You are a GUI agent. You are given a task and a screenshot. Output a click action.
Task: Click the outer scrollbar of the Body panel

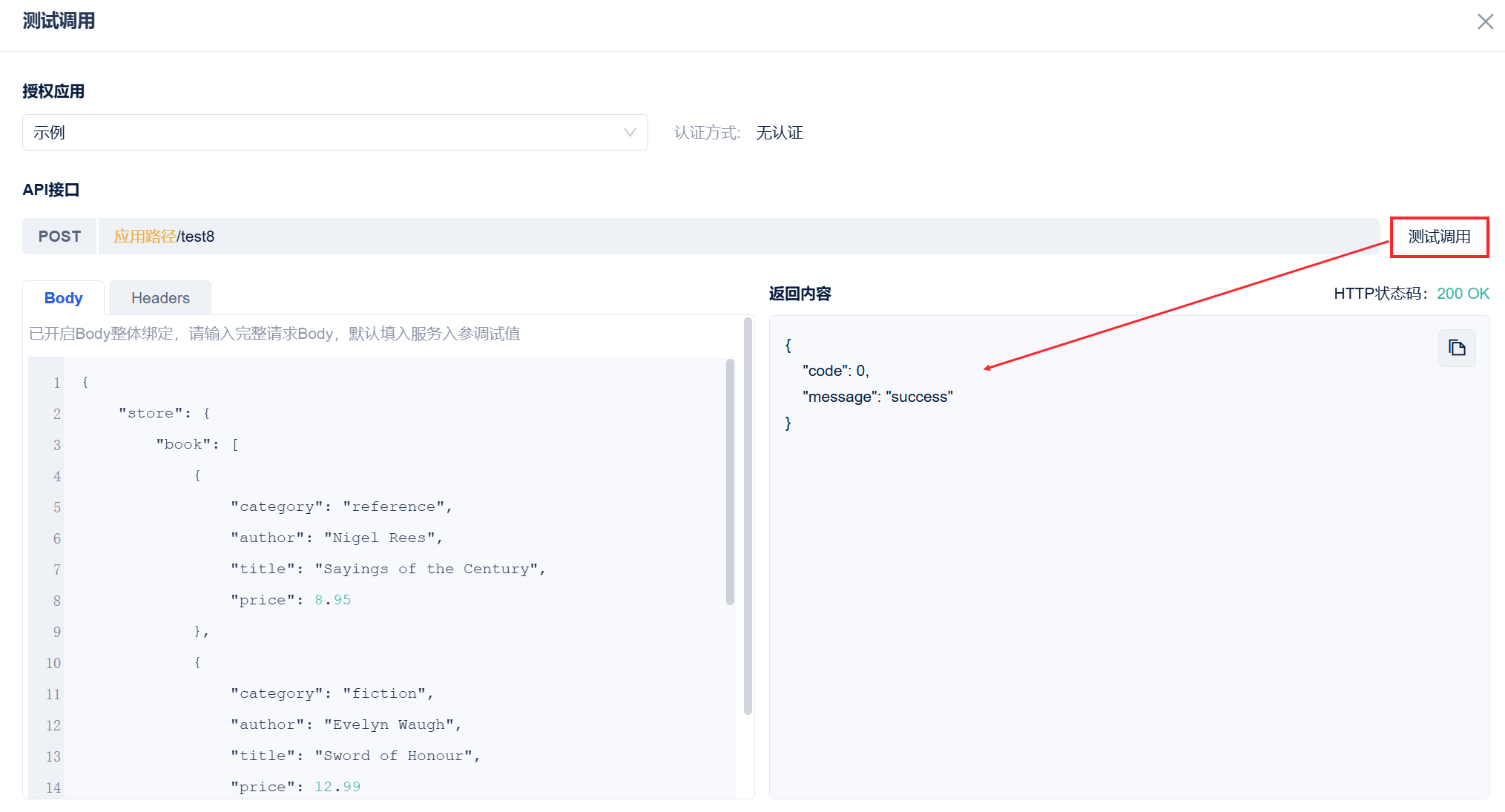(748, 517)
